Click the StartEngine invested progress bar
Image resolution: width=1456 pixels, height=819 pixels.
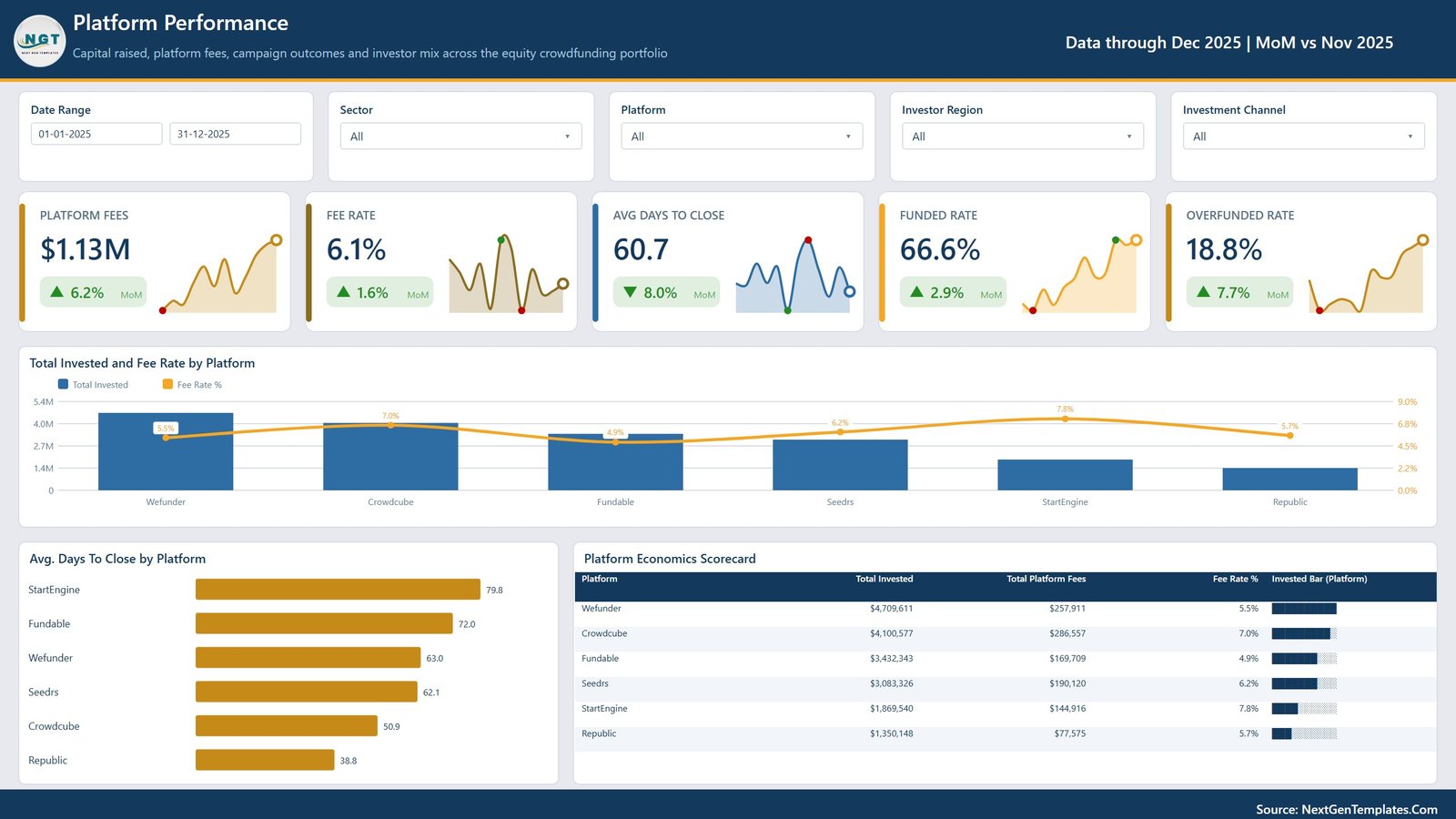(x=1304, y=709)
